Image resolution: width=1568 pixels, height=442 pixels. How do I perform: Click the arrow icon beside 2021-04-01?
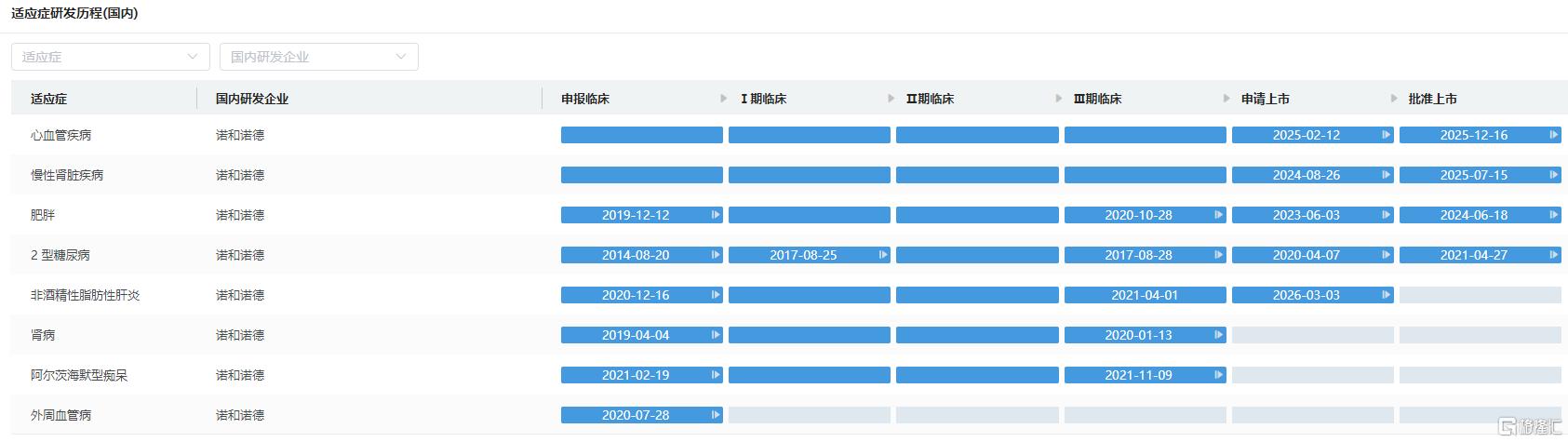1218,295
